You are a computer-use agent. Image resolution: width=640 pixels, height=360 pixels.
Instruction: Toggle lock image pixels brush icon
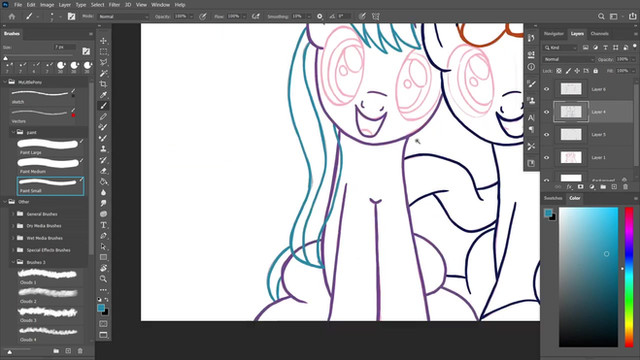click(568, 71)
